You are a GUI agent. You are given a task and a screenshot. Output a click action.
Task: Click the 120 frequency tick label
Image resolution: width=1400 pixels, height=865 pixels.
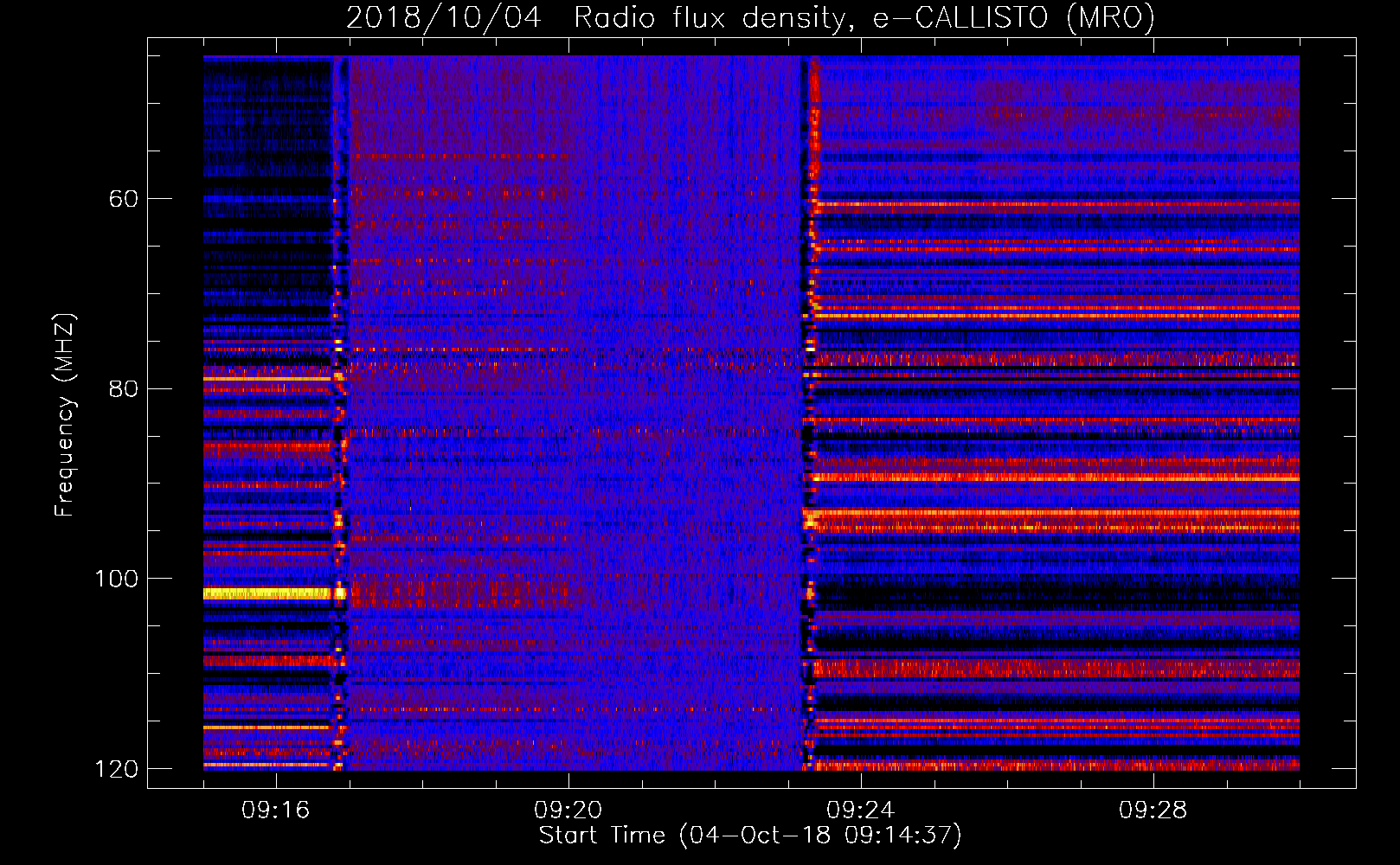point(116,769)
